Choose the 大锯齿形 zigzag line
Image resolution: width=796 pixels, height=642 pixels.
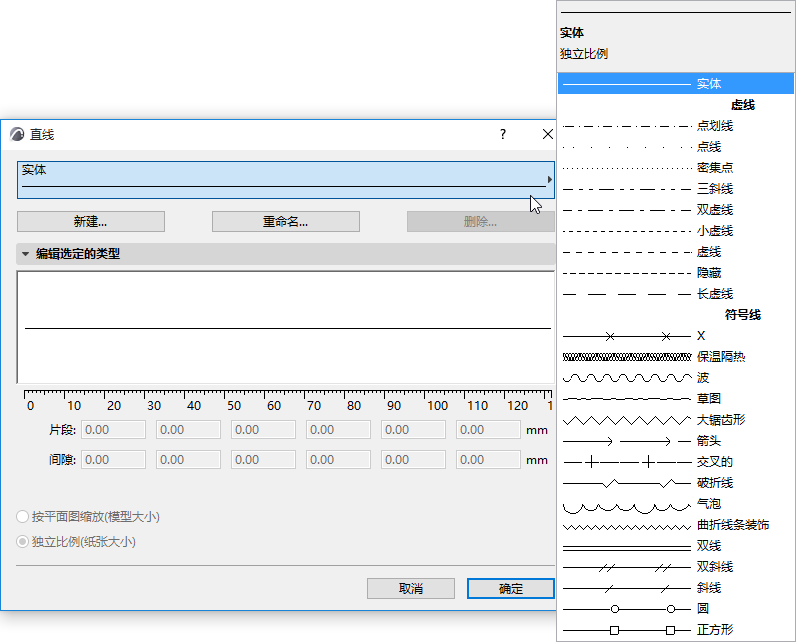(x=676, y=420)
